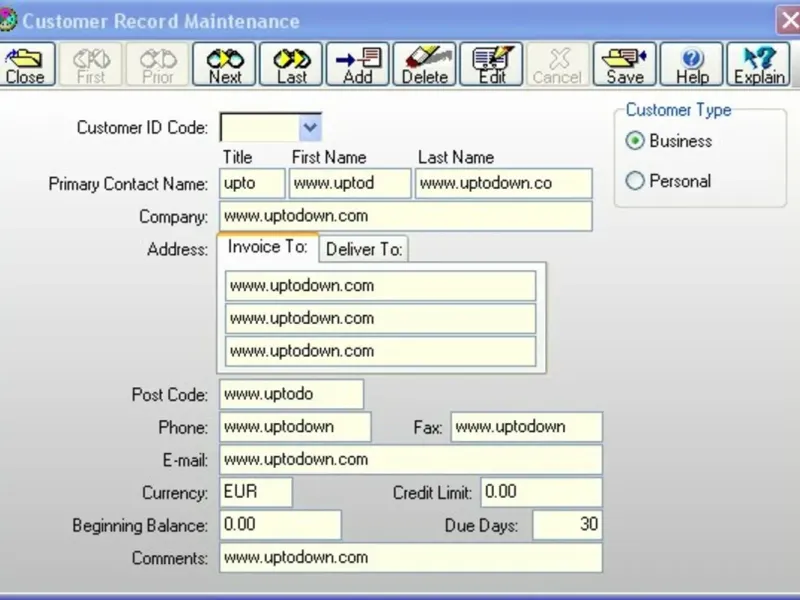
Task: Click the greyed Cancel toolbar button
Action: (x=558, y=65)
